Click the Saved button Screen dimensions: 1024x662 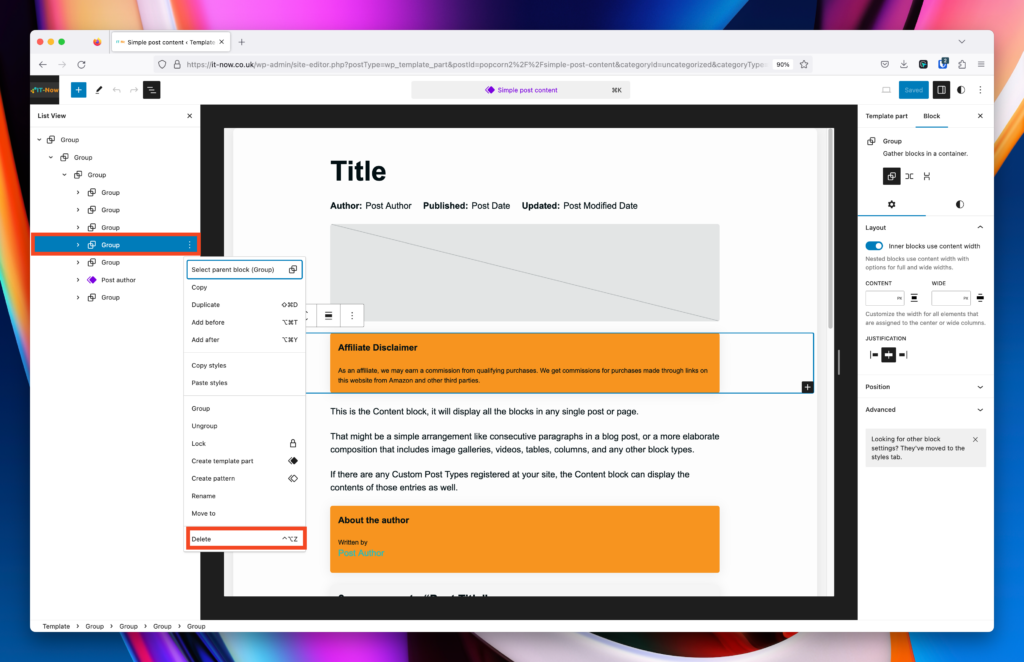tap(913, 90)
